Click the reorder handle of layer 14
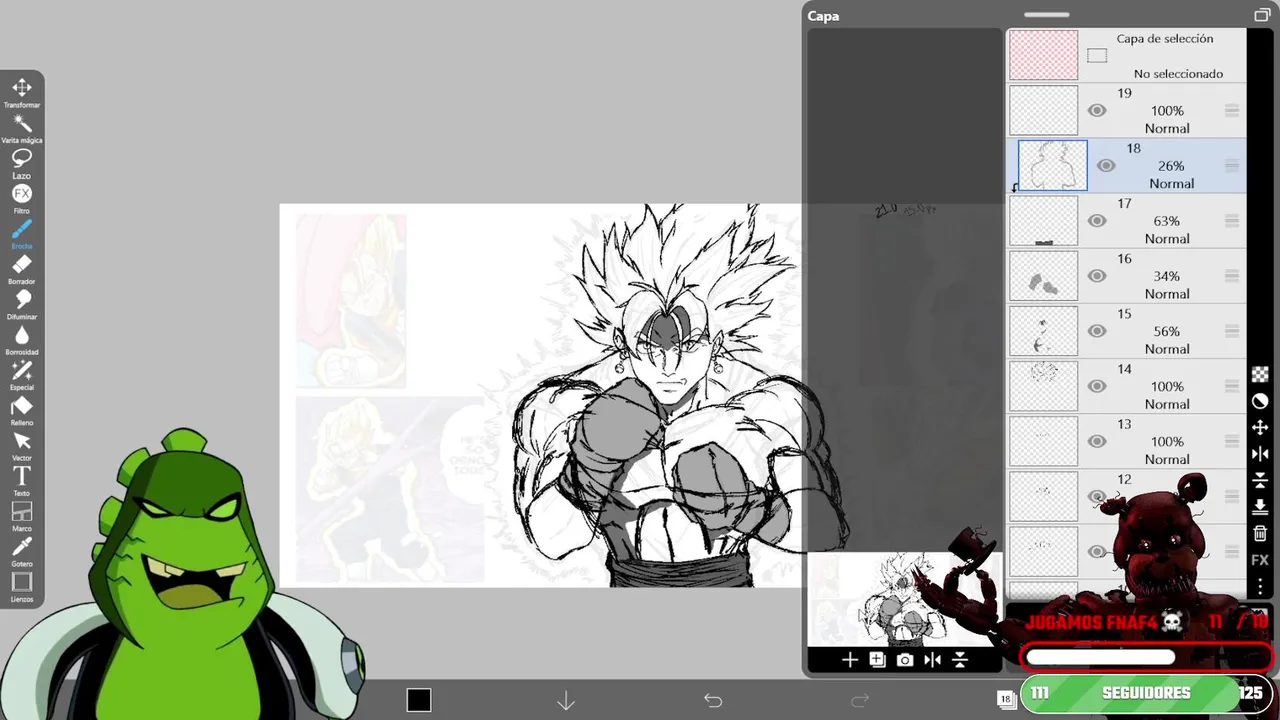 (x=1232, y=386)
